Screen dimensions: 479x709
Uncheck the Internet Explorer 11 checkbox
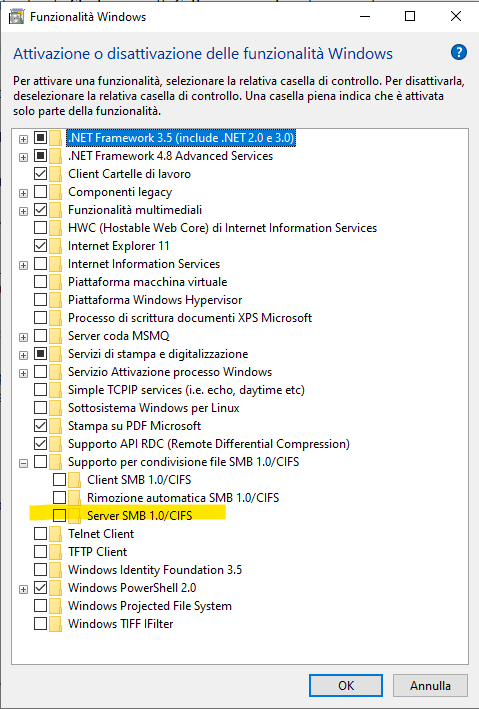(x=41, y=246)
